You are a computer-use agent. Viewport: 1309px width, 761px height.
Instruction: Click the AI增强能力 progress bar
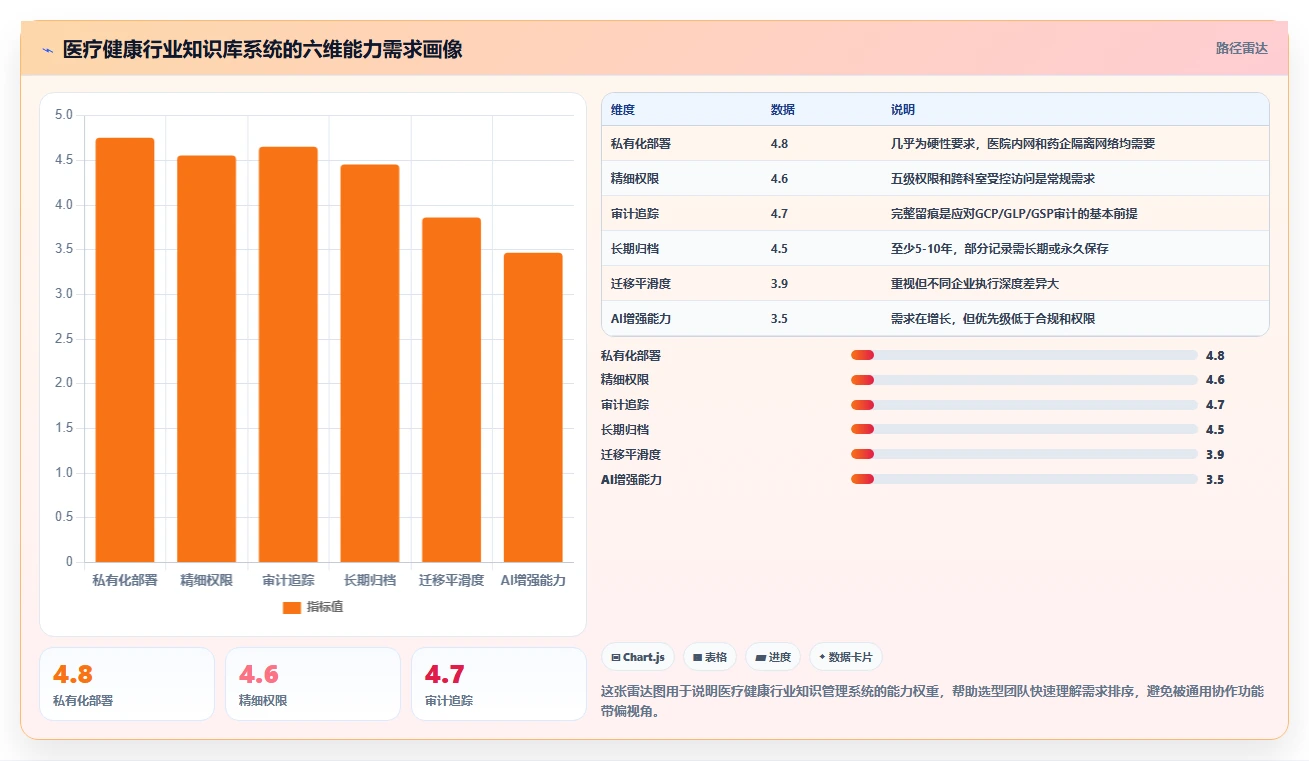tap(1024, 480)
